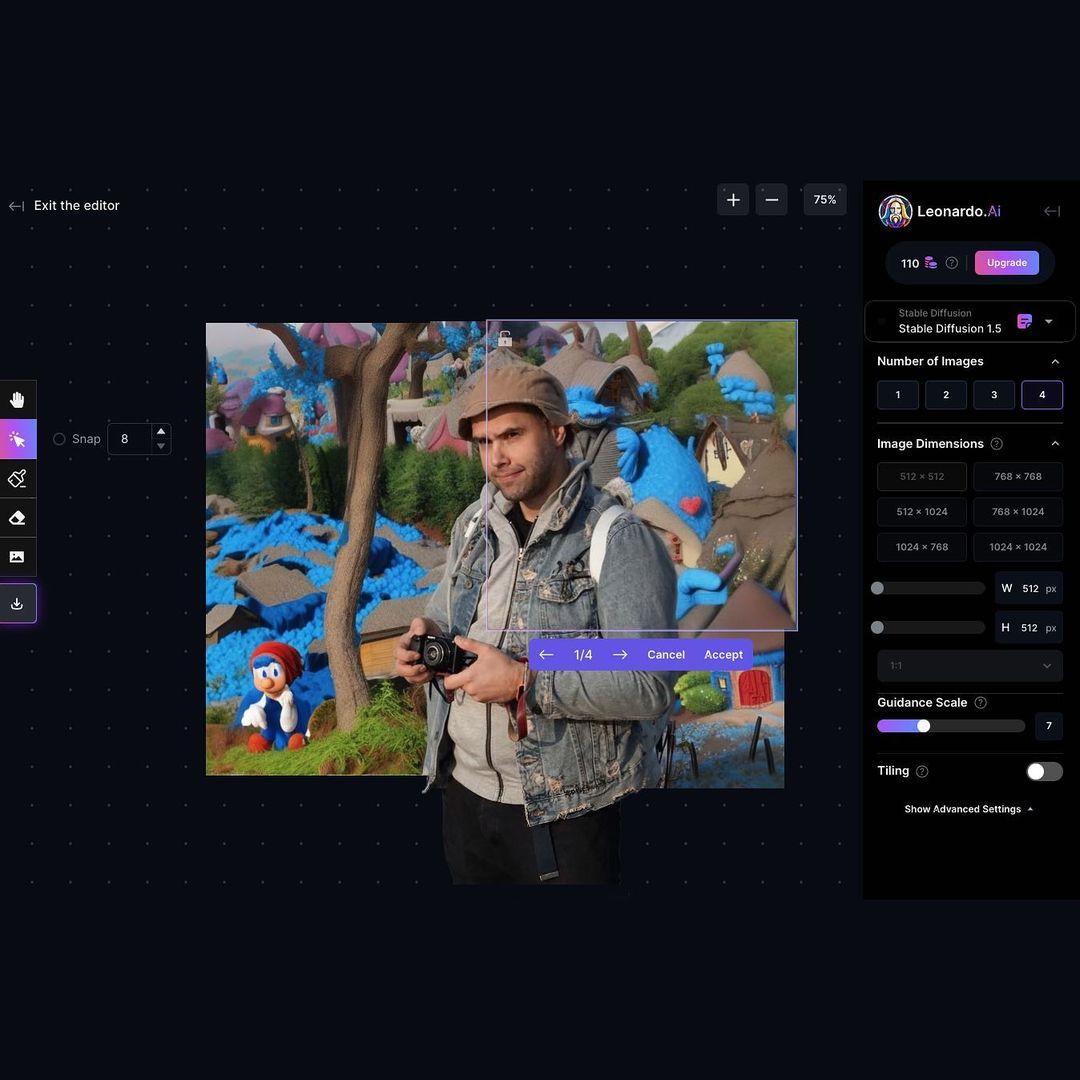Click the 75% zoom level indicator
Viewport: 1080px width, 1080px height.
pyautogui.click(x=824, y=200)
